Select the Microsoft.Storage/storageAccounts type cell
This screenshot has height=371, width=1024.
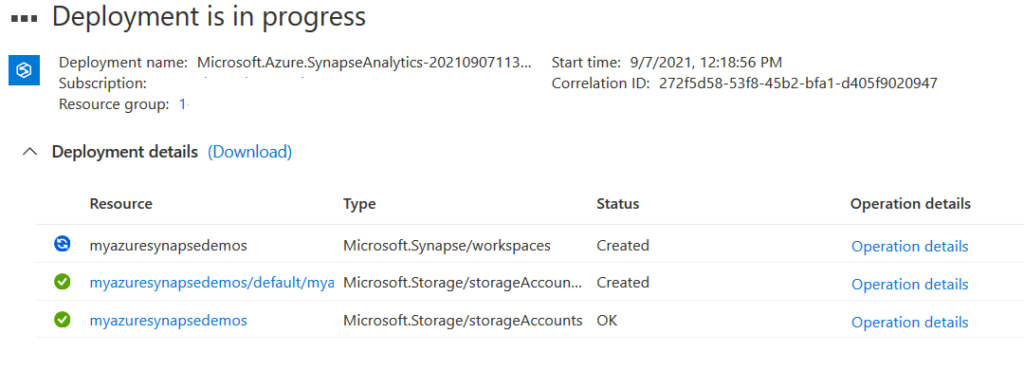coord(462,321)
